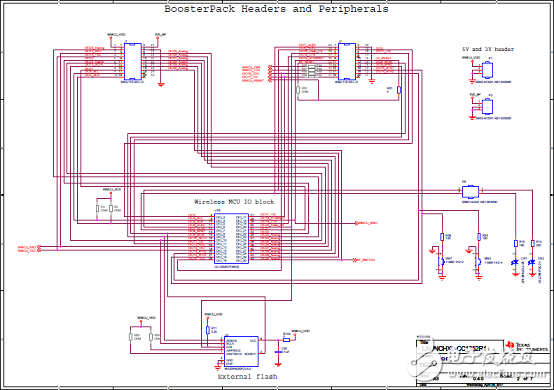The image size is (554, 390).
Task: Select the ground symbol below the left header
Action: pos(161,84)
